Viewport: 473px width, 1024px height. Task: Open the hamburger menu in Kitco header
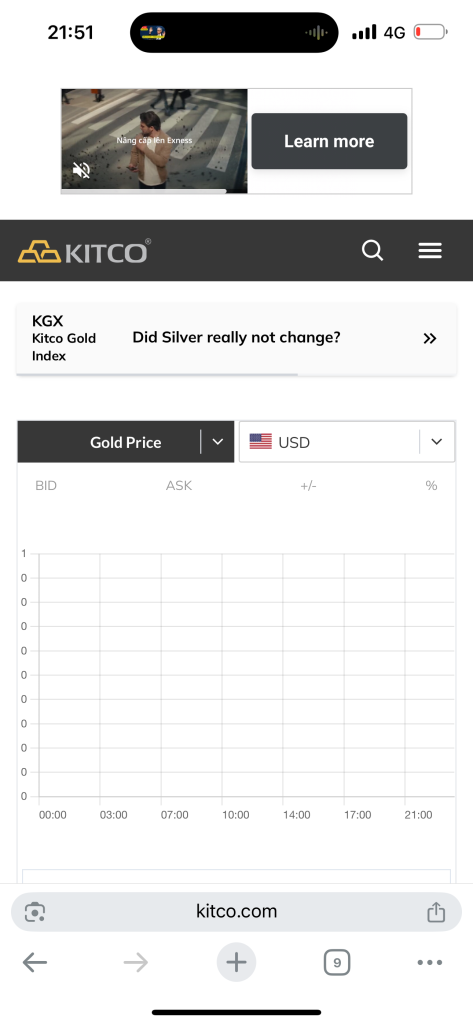pyautogui.click(x=430, y=251)
